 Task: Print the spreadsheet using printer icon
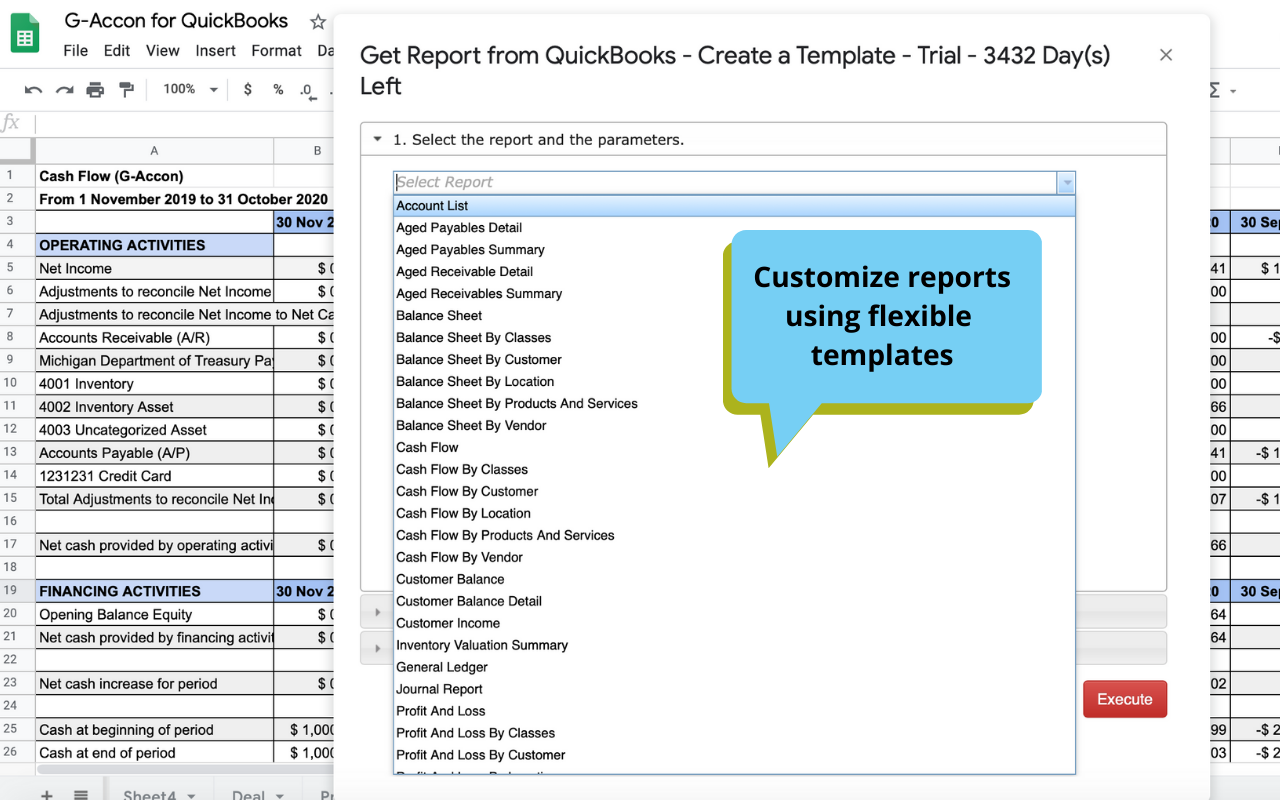[x=95, y=90]
